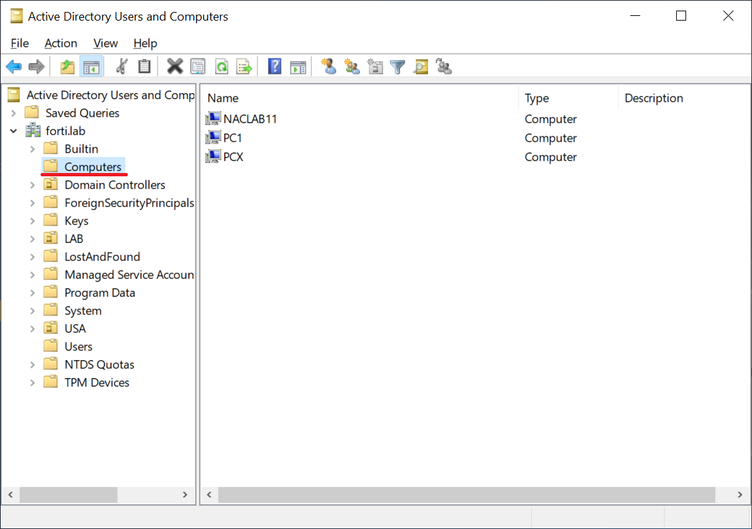Screen dimensions: 752x529
Task: Select the Users container in tree
Action: pos(78,347)
